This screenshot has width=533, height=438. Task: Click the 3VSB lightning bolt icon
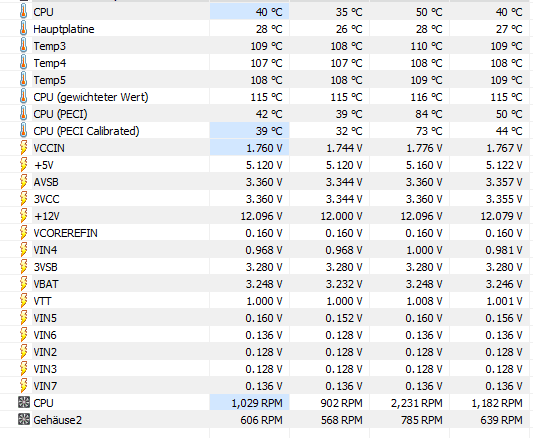pyautogui.click(x=23, y=267)
